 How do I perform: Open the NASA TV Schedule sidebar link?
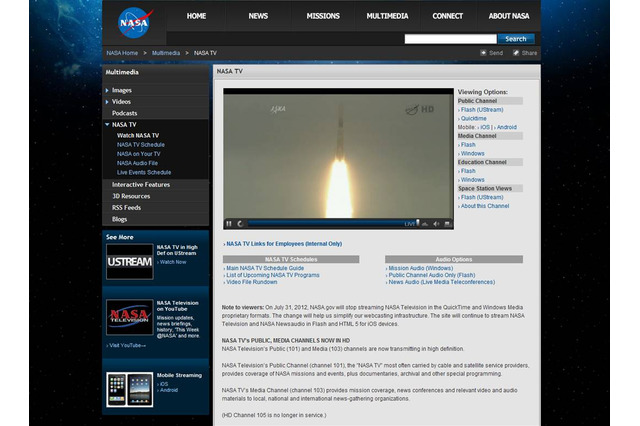[x=140, y=144]
